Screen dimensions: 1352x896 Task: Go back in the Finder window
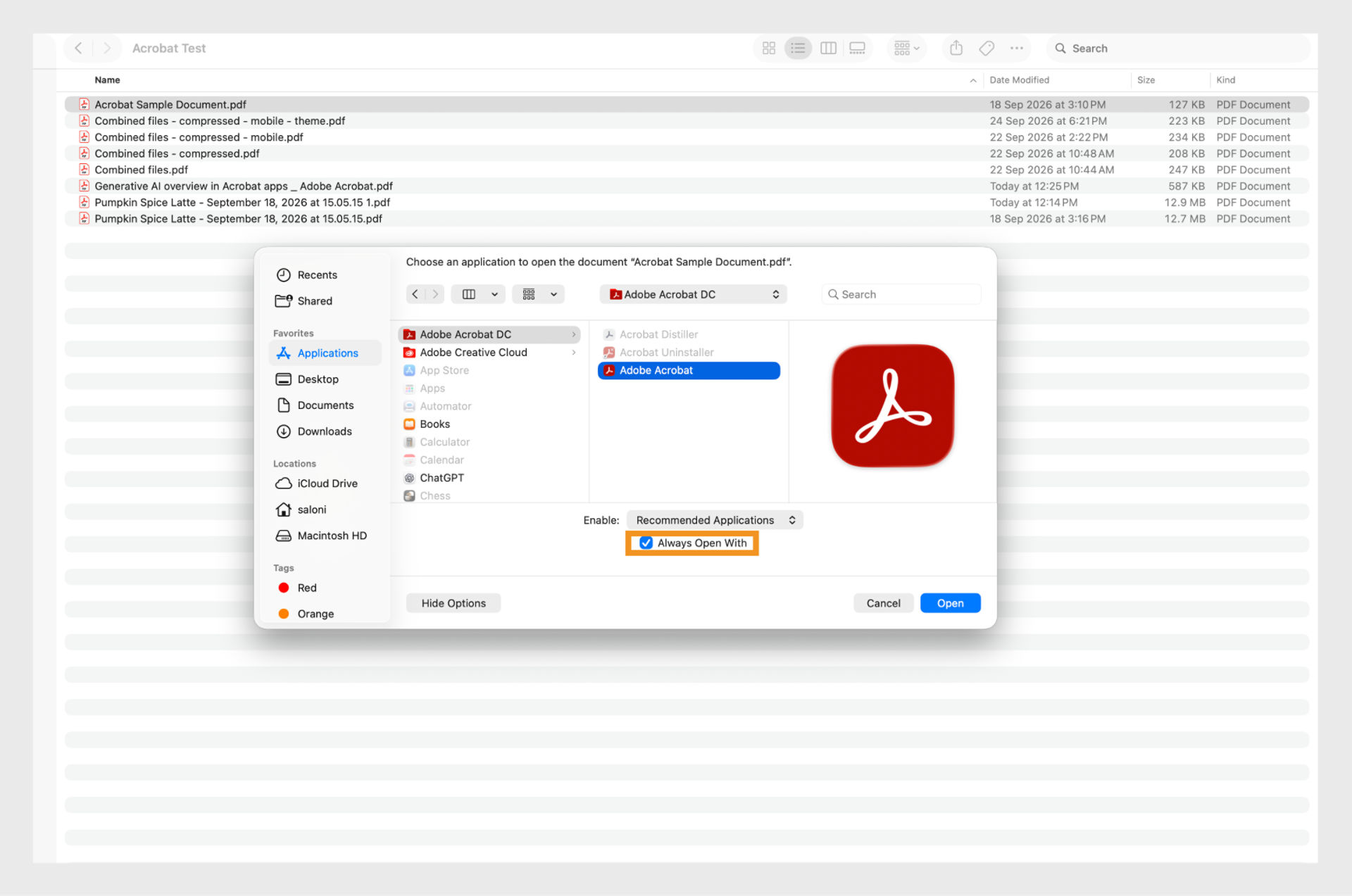tap(78, 48)
